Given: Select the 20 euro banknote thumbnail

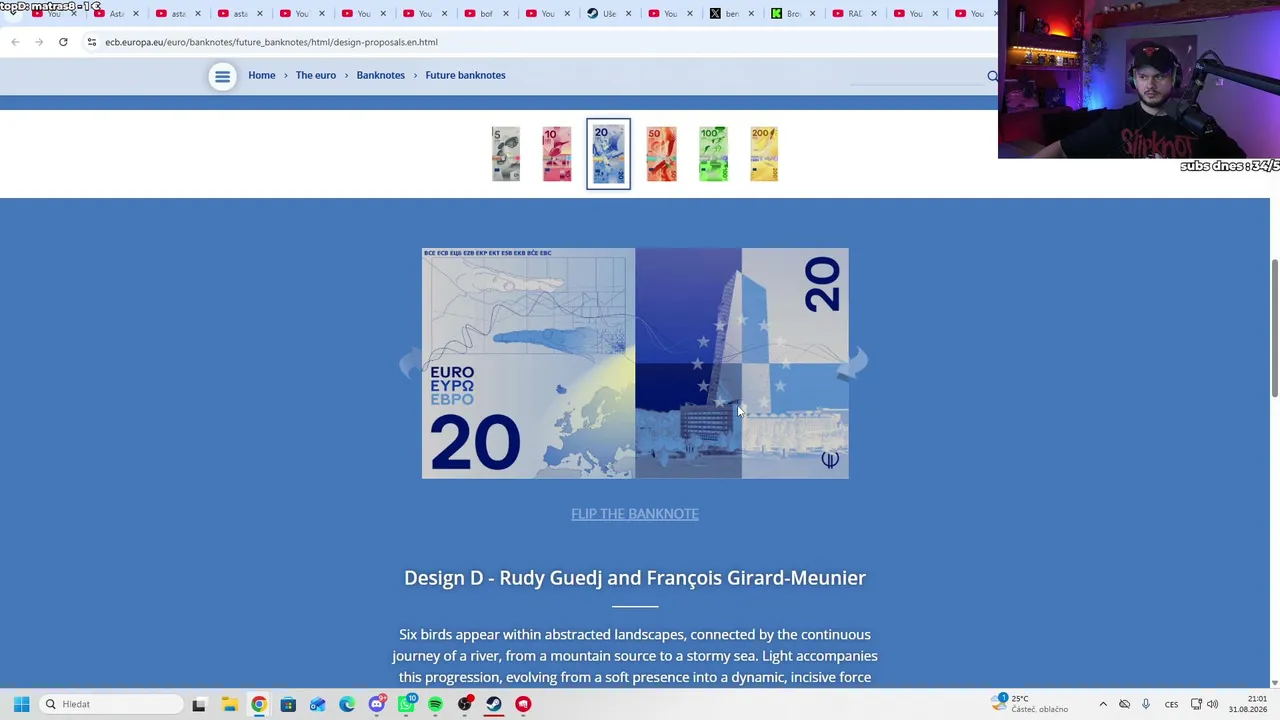Looking at the screenshot, I should 609,154.
